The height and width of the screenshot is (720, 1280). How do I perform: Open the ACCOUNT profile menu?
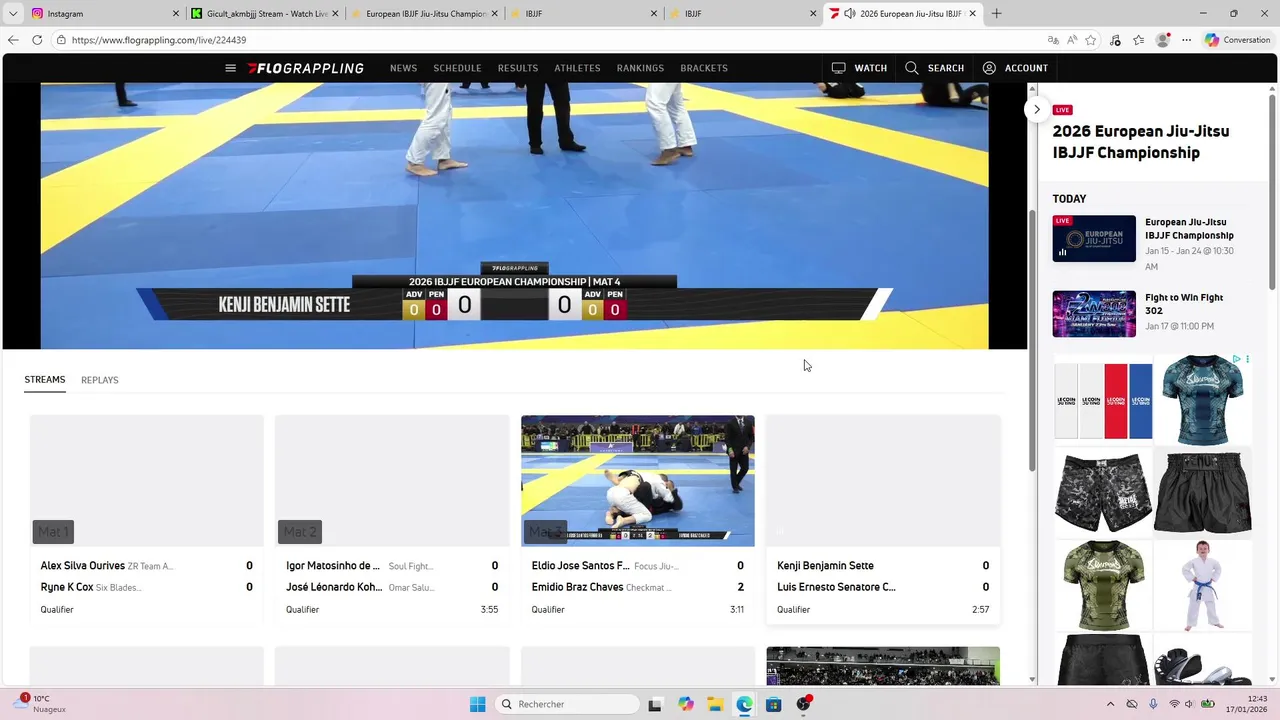tap(1015, 68)
